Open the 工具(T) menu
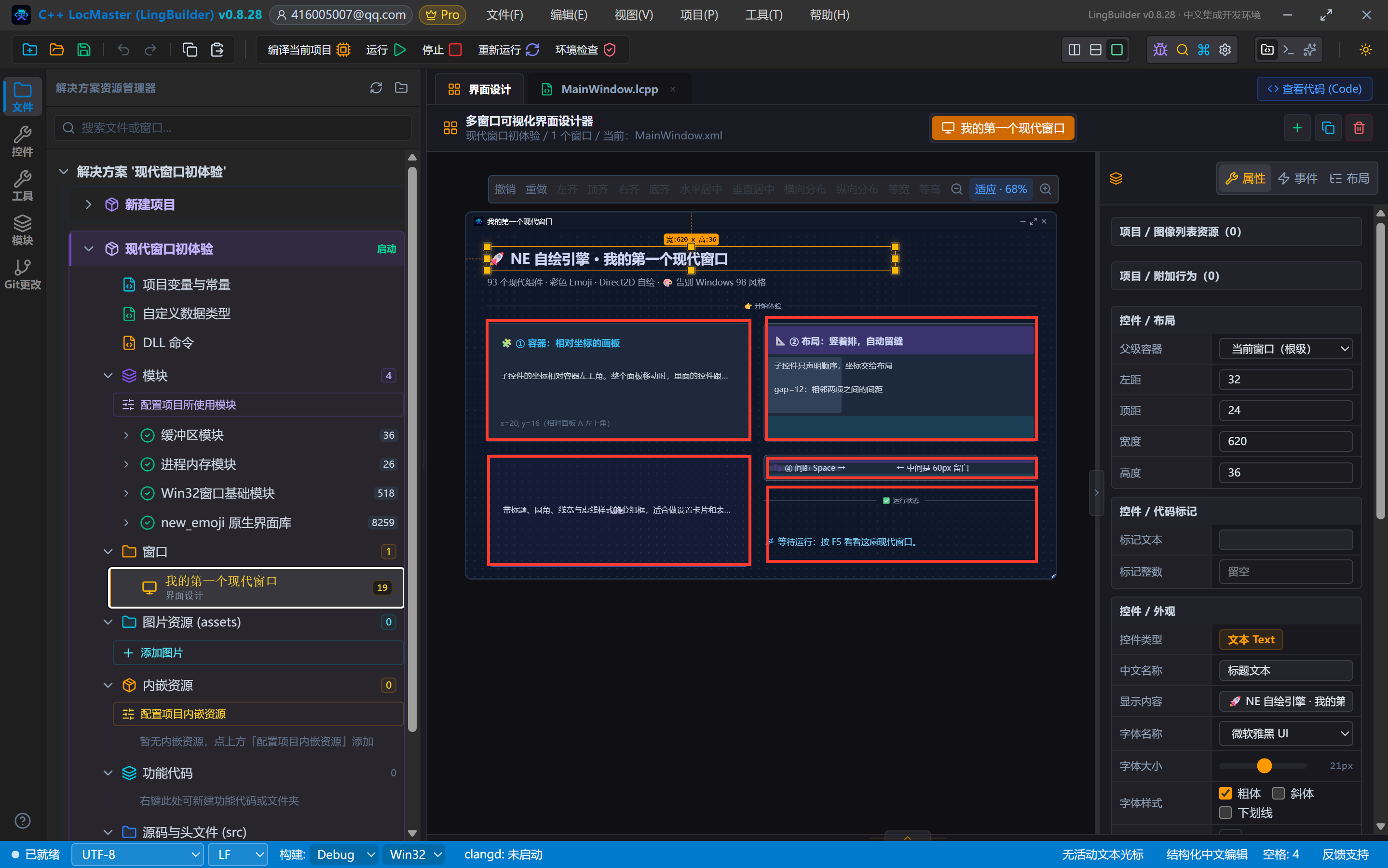Image resolution: width=1388 pixels, height=868 pixels. coord(763,14)
